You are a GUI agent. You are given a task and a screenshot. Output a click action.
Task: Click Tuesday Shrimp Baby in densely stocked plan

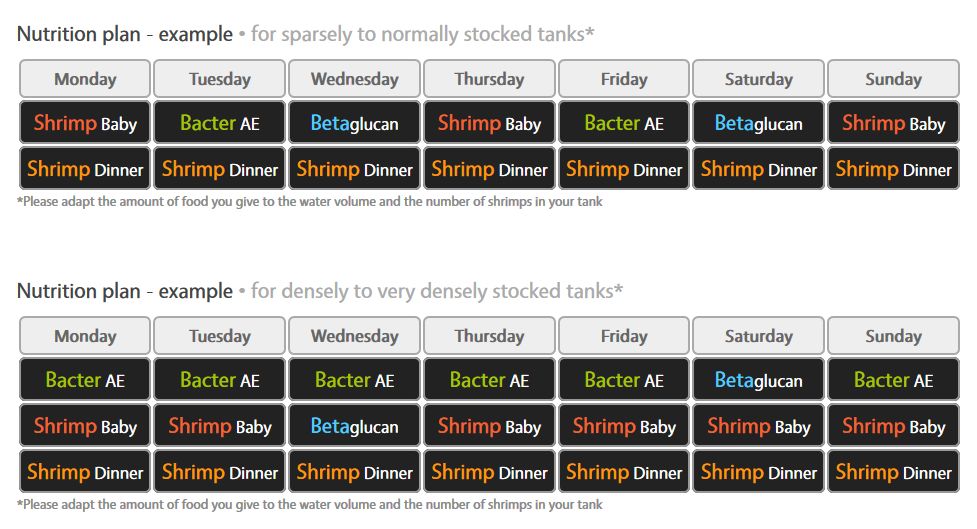(x=220, y=426)
